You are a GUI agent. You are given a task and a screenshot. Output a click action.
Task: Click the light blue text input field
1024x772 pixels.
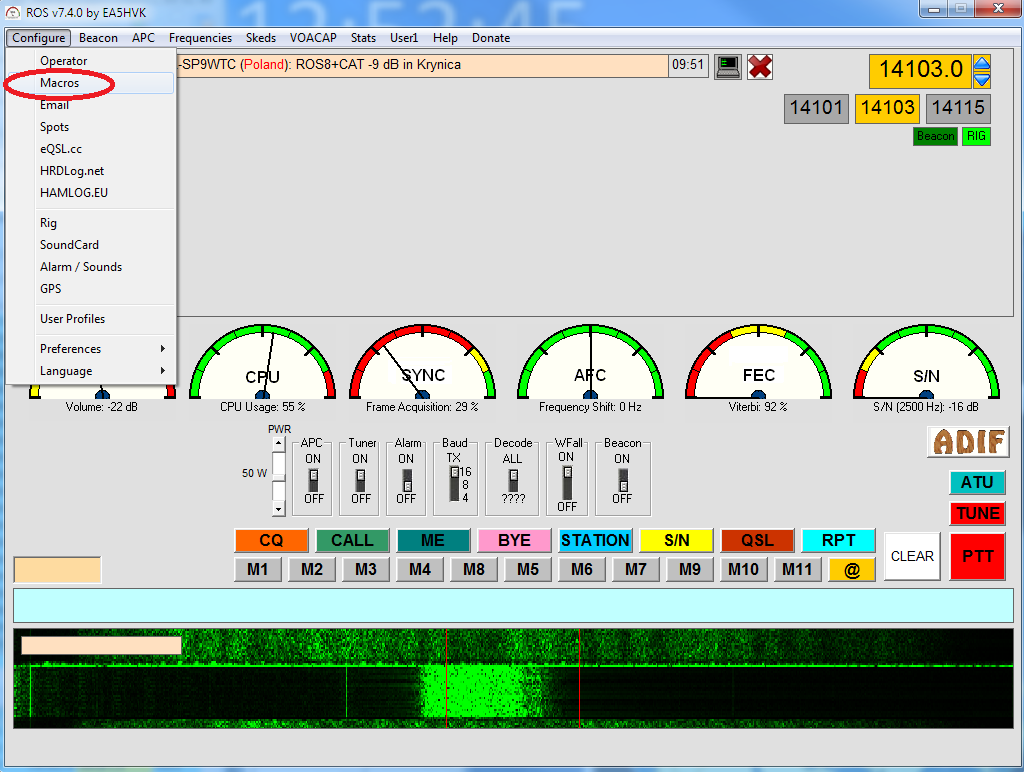click(512, 605)
